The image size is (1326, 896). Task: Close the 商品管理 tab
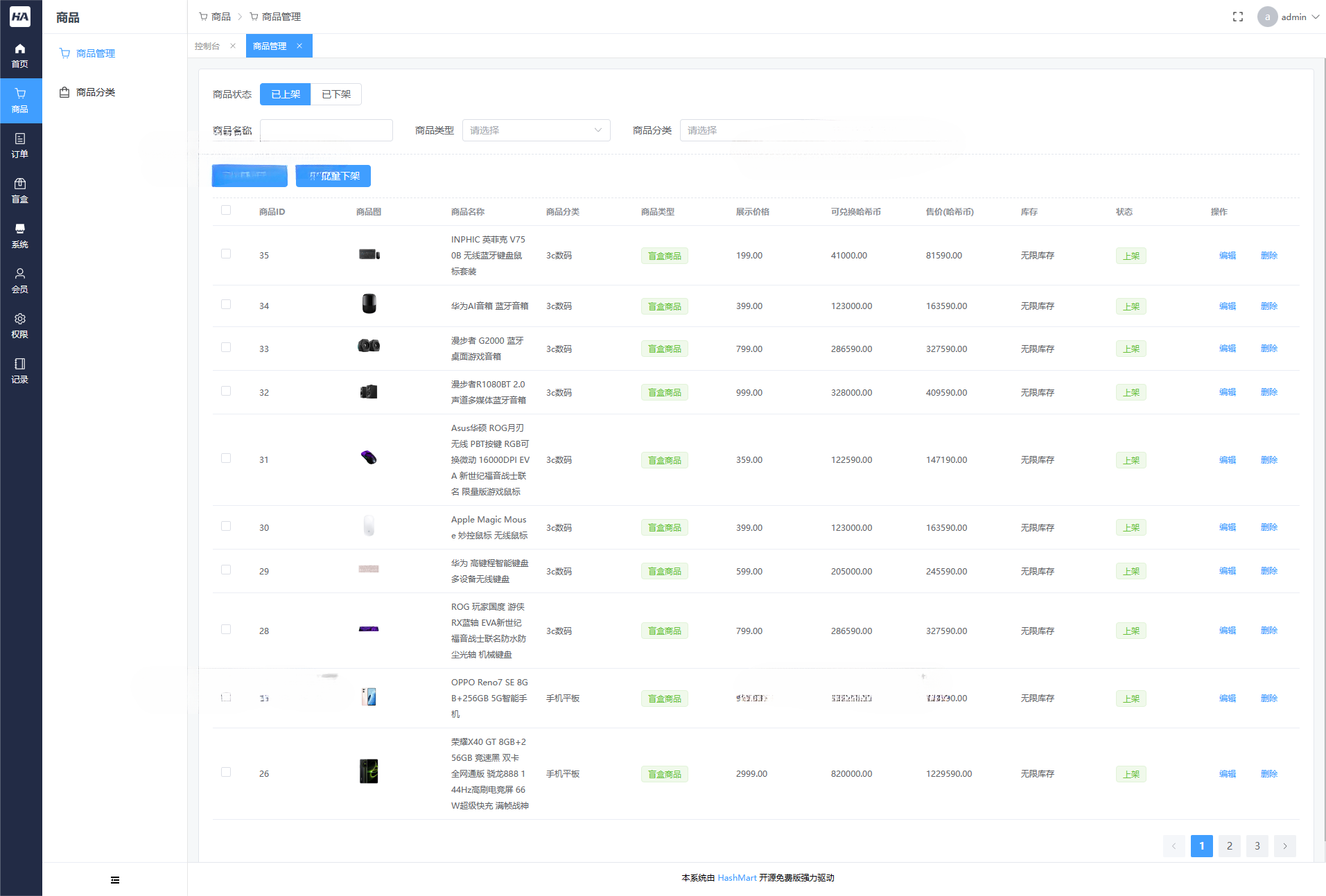pyautogui.click(x=299, y=46)
